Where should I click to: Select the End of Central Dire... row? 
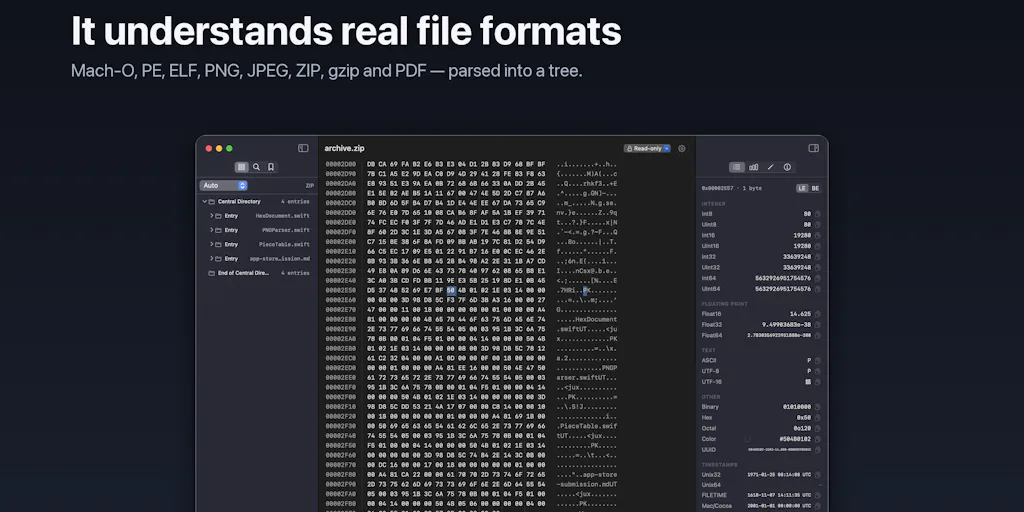[x=259, y=273]
